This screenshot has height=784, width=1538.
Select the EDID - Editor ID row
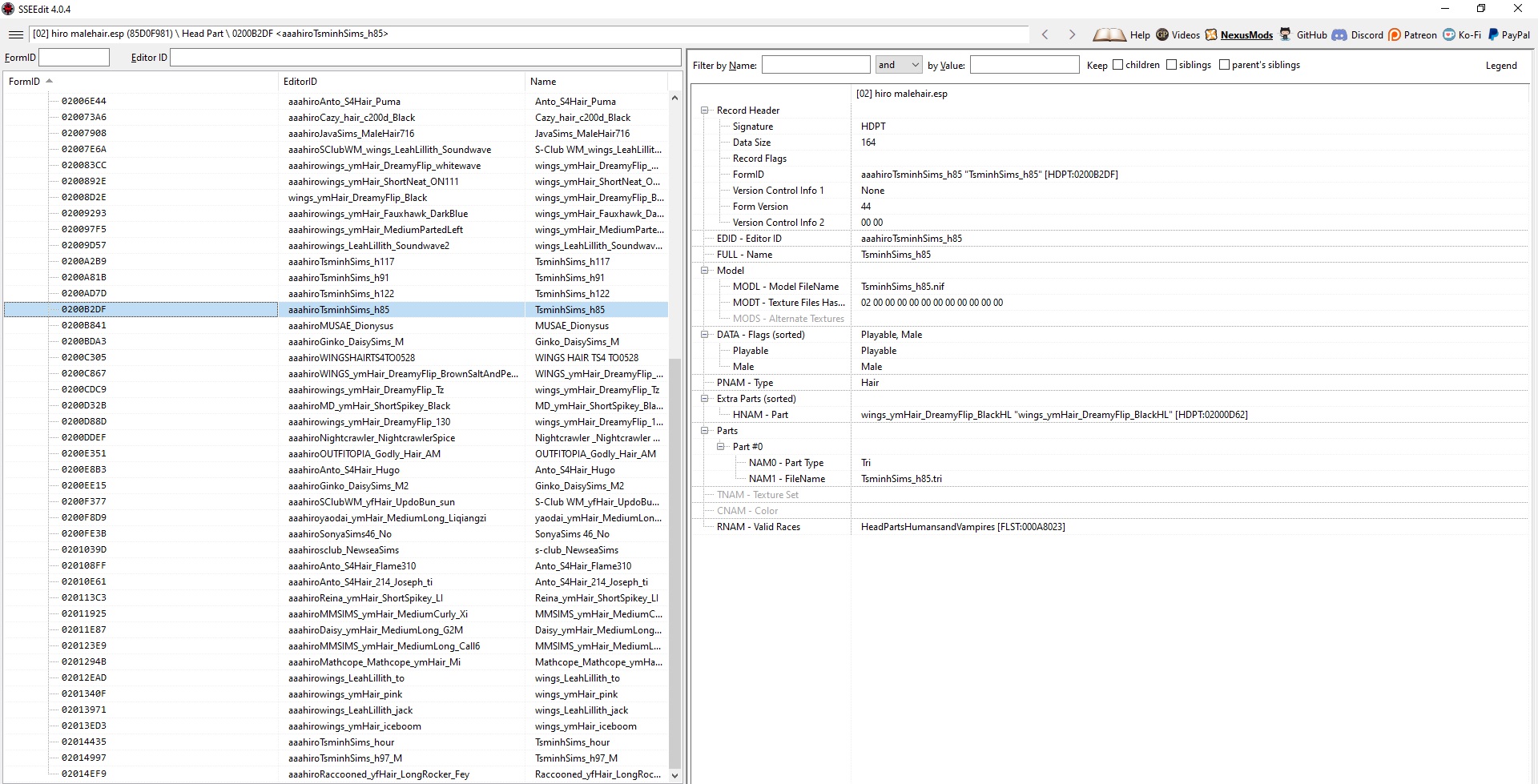click(x=1110, y=239)
